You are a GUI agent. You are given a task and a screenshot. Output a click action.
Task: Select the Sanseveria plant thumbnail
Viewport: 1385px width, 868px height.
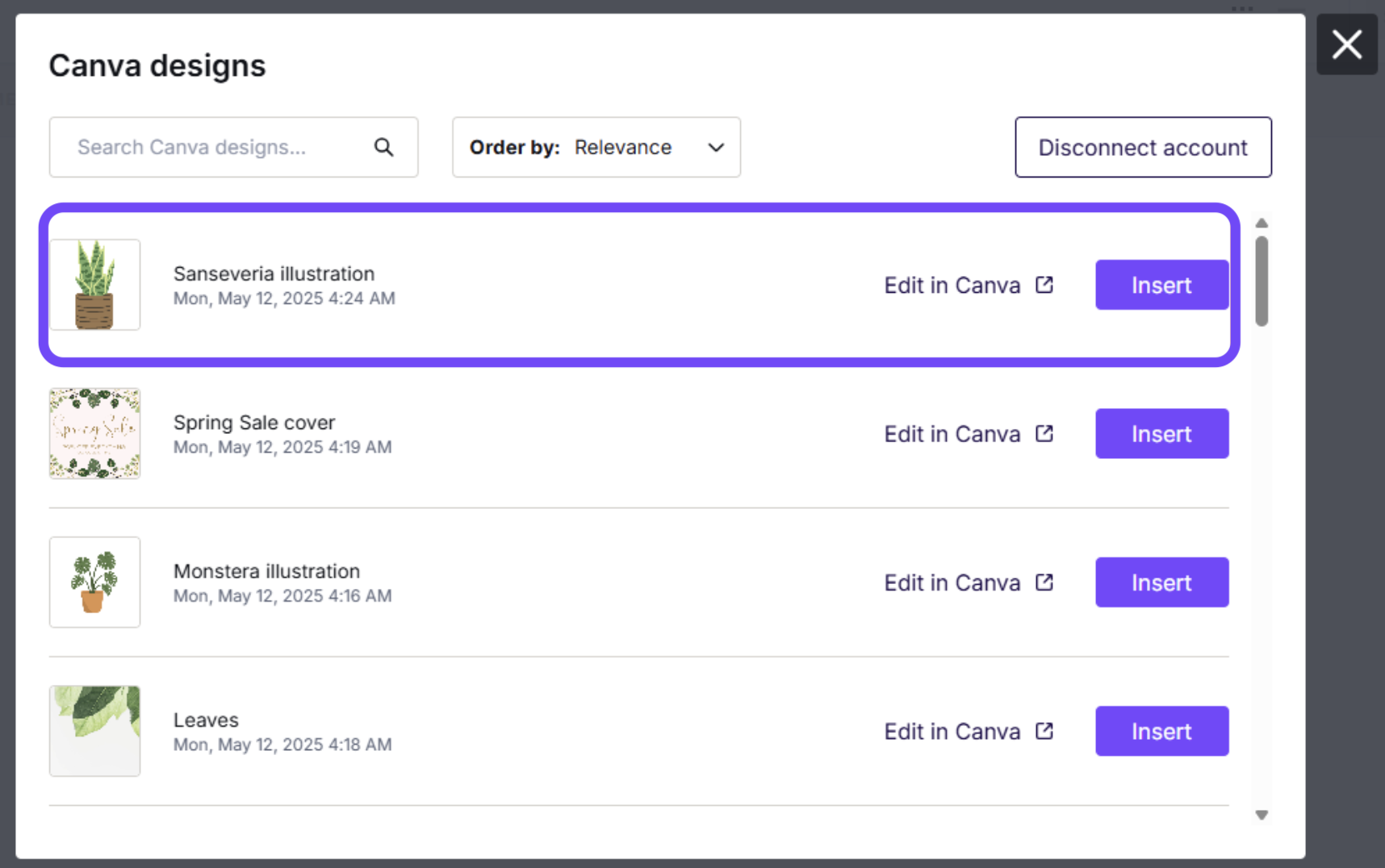coord(94,285)
